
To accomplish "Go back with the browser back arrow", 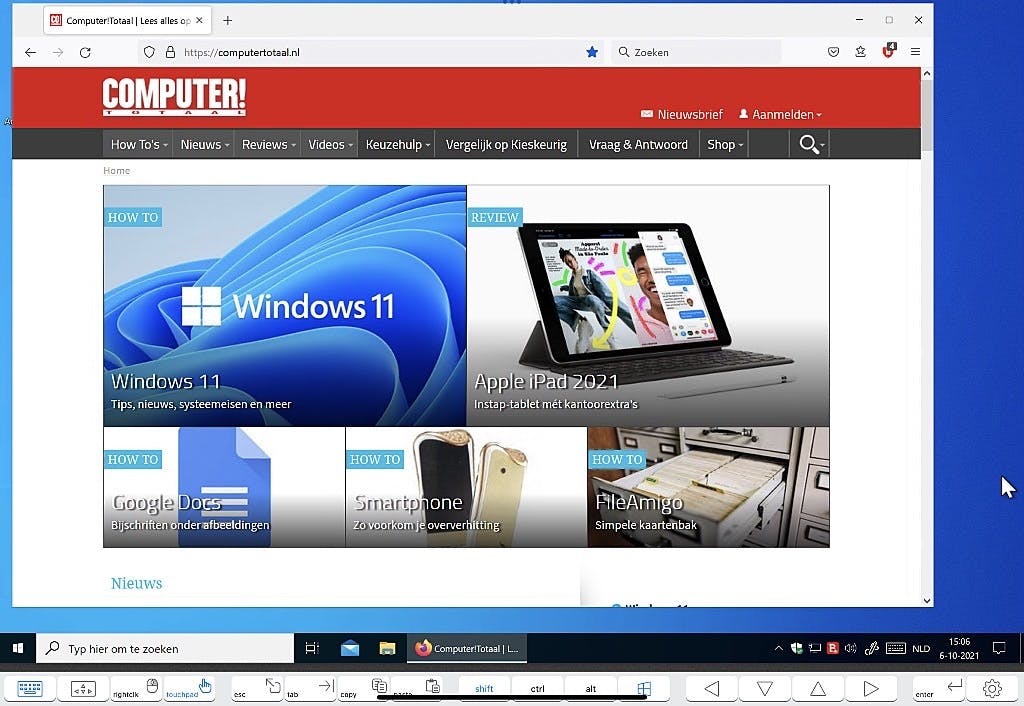I will click(x=30, y=52).
